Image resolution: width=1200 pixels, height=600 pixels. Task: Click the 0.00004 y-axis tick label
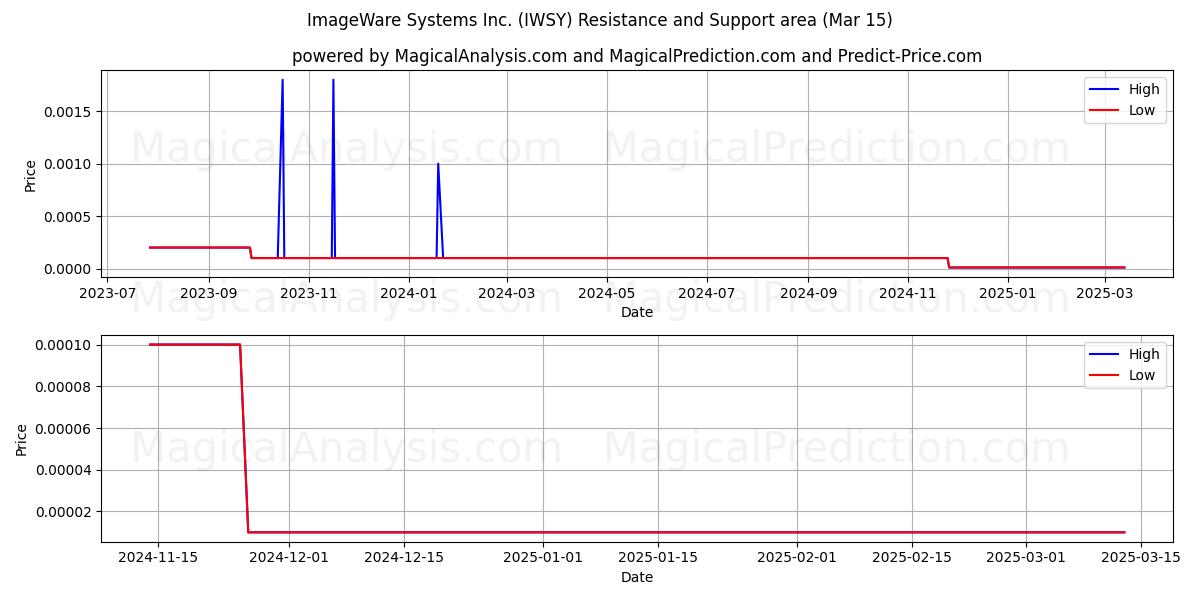pos(64,470)
